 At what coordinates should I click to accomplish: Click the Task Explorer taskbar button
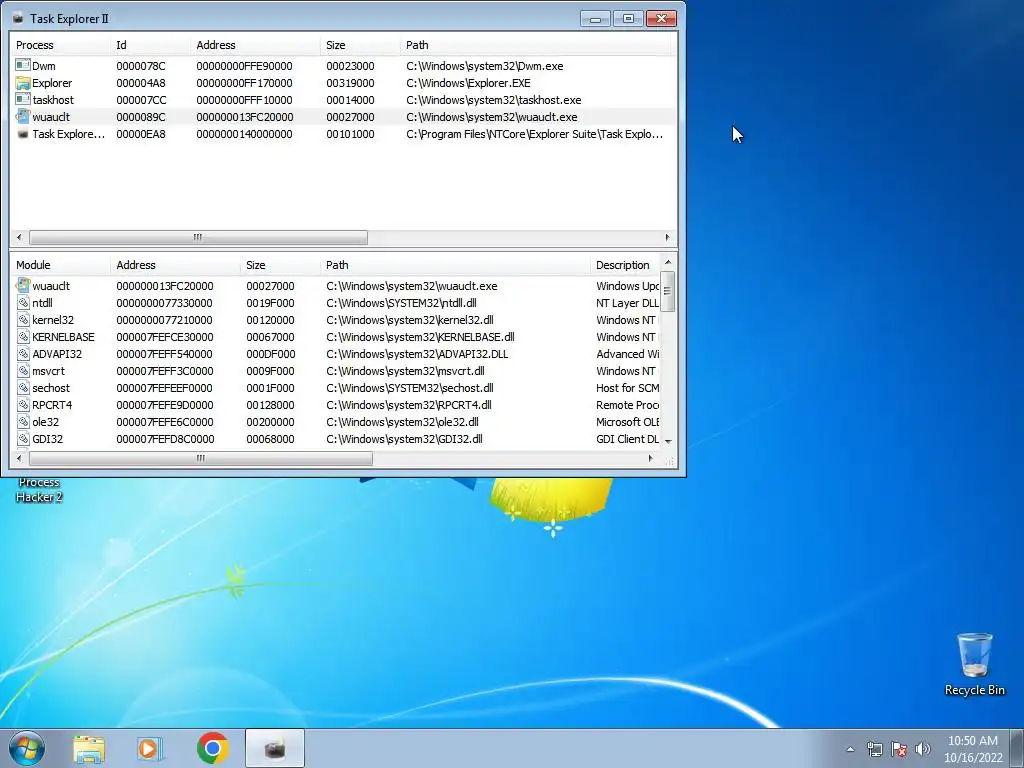coord(275,748)
